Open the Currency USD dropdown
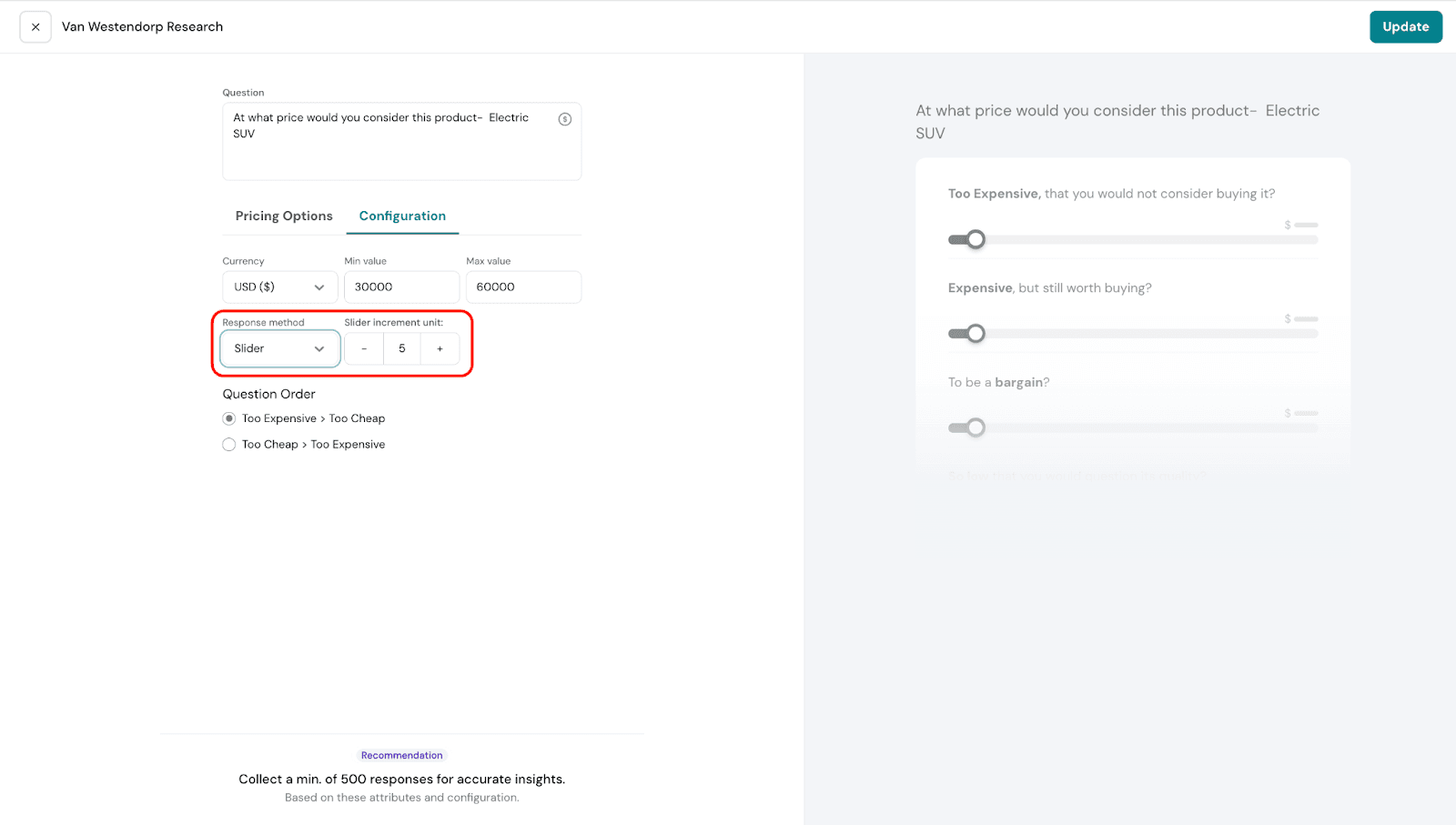1456x825 pixels. pos(279,287)
